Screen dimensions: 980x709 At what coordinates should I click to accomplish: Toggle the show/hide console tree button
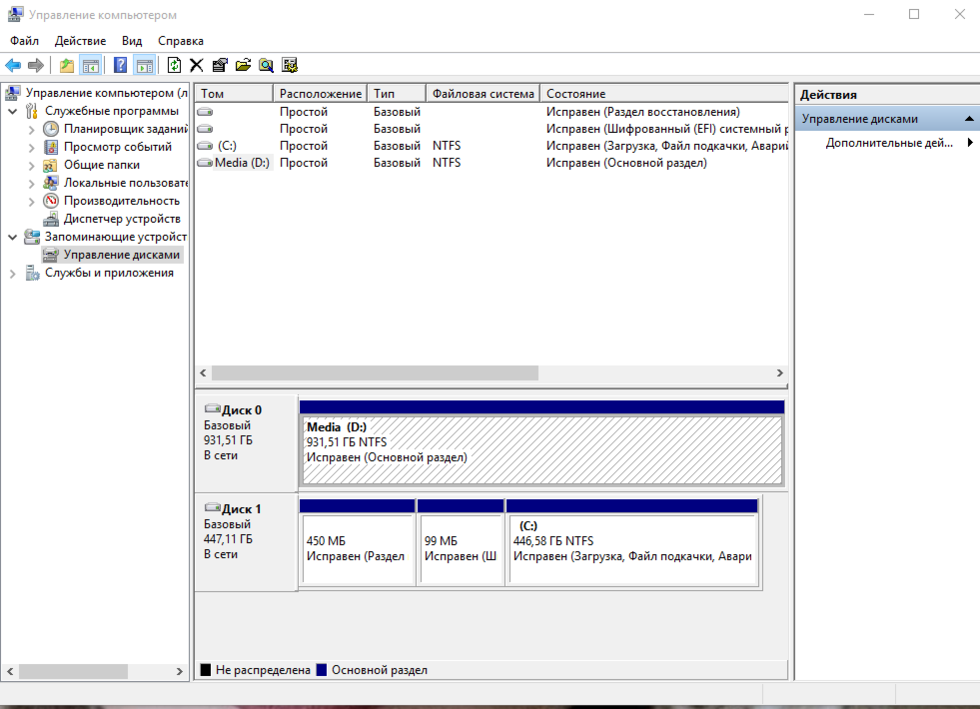[x=91, y=65]
